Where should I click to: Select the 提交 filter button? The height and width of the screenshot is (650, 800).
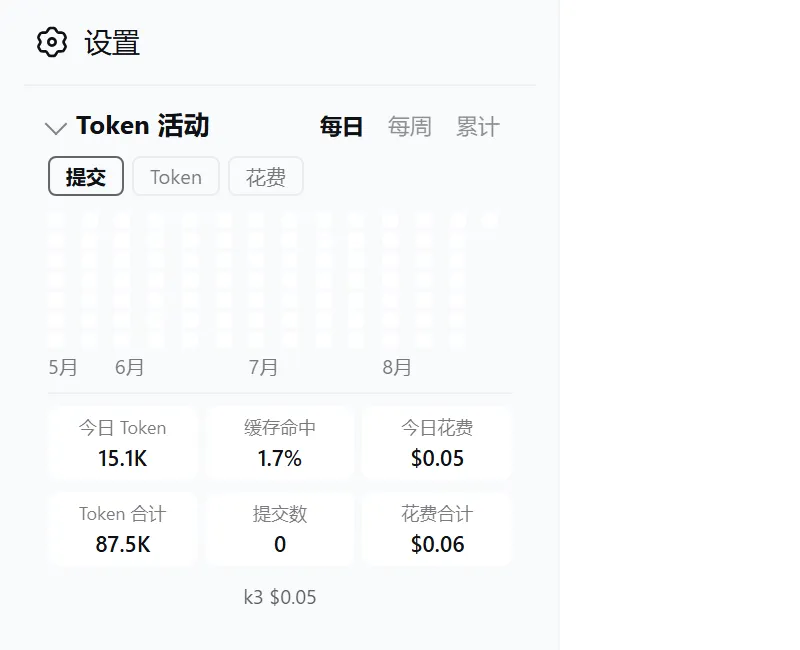[86, 176]
